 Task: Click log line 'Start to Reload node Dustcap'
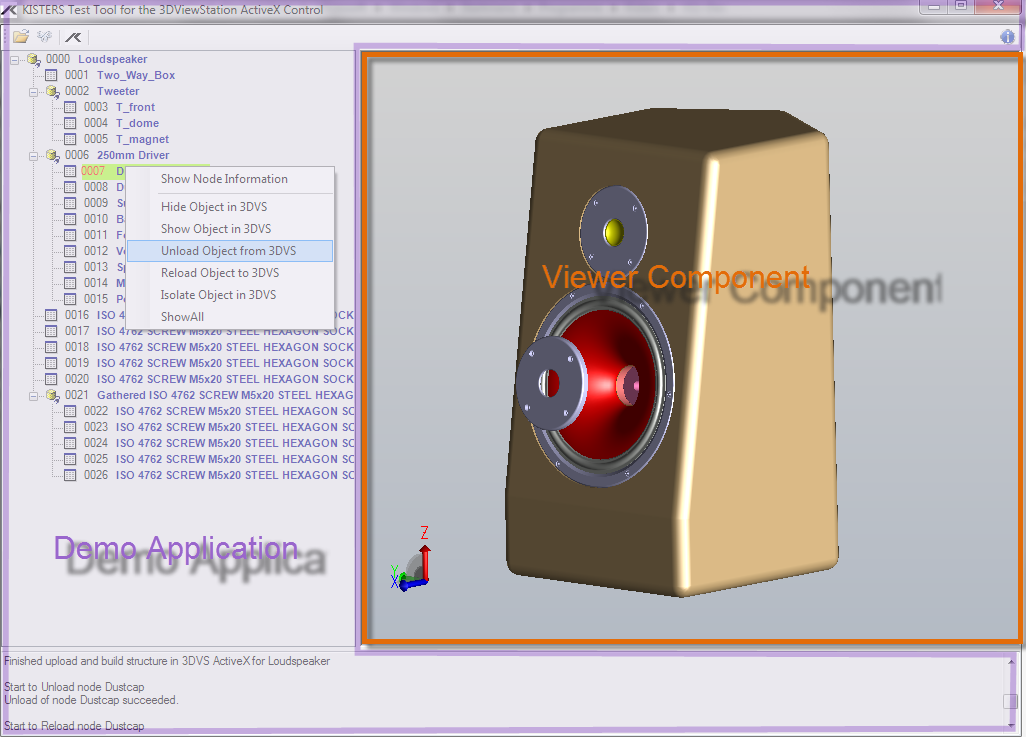click(74, 726)
